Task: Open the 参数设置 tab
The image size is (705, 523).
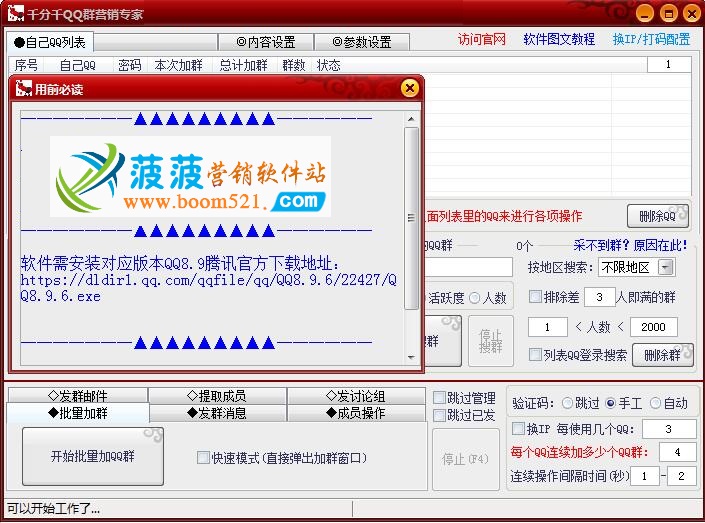Action: [x=362, y=42]
